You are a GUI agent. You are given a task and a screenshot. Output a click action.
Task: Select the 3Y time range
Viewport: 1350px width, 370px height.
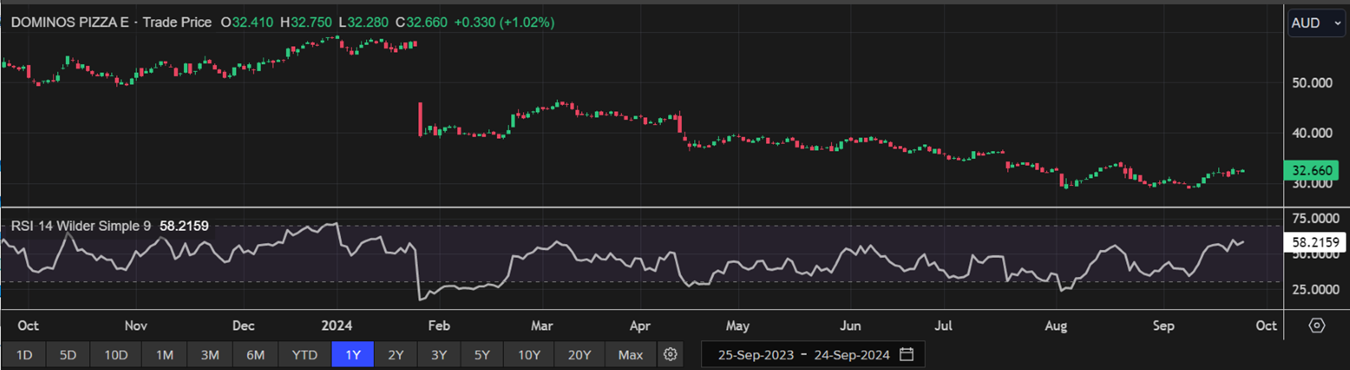point(439,355)
